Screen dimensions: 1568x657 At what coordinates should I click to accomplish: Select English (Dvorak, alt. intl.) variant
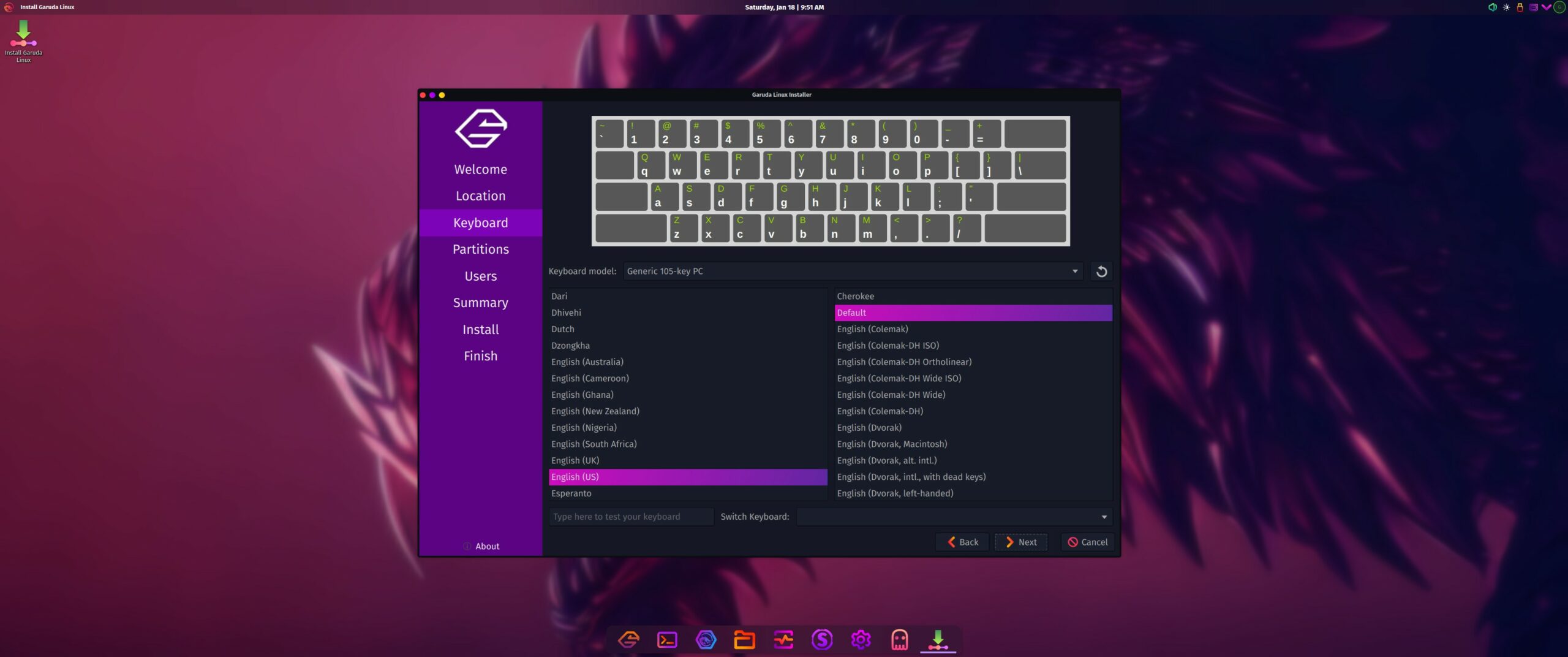pyautogui.click(x=973, y=461)
